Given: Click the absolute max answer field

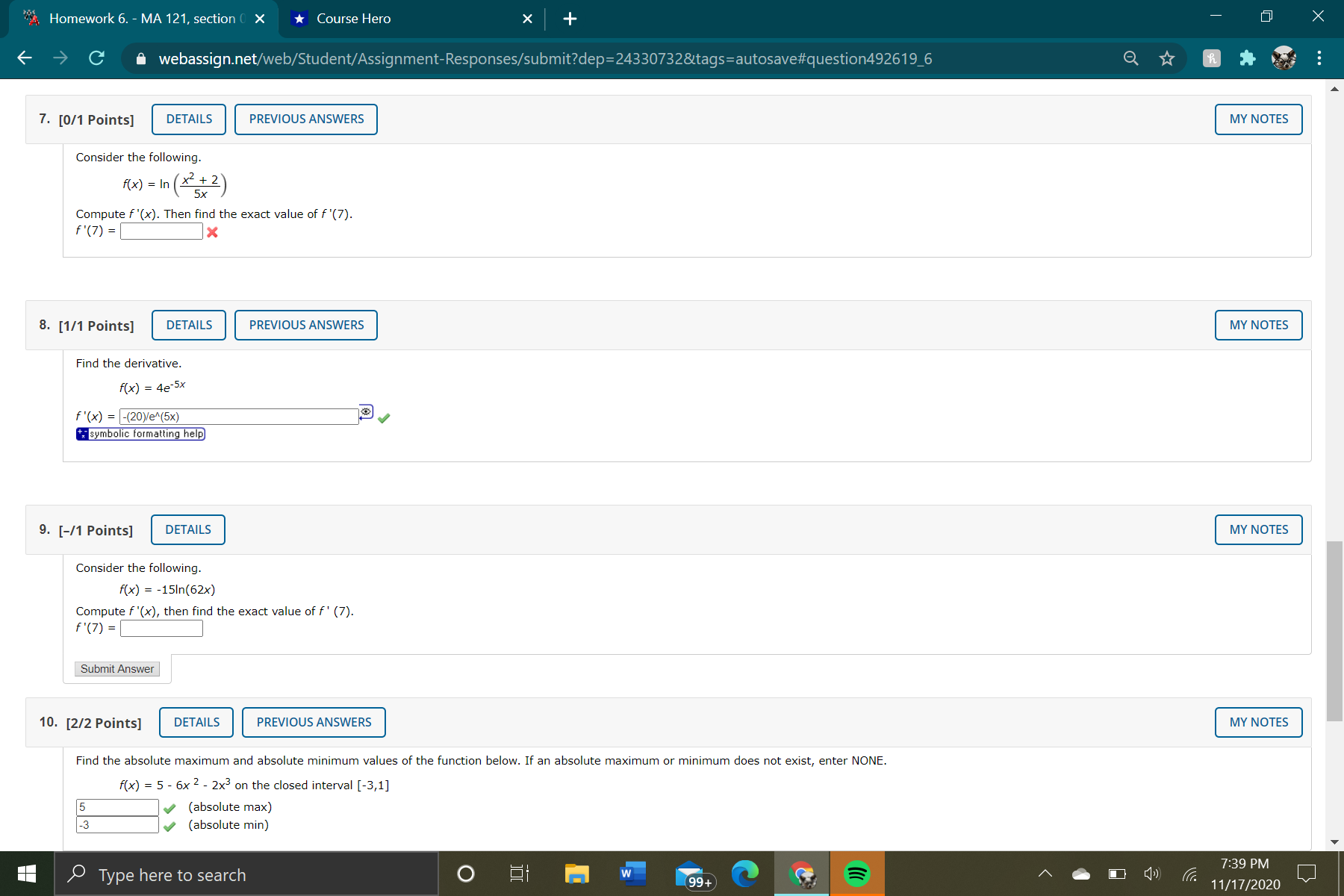Looking at the screenshot, I should click(117, 807).
